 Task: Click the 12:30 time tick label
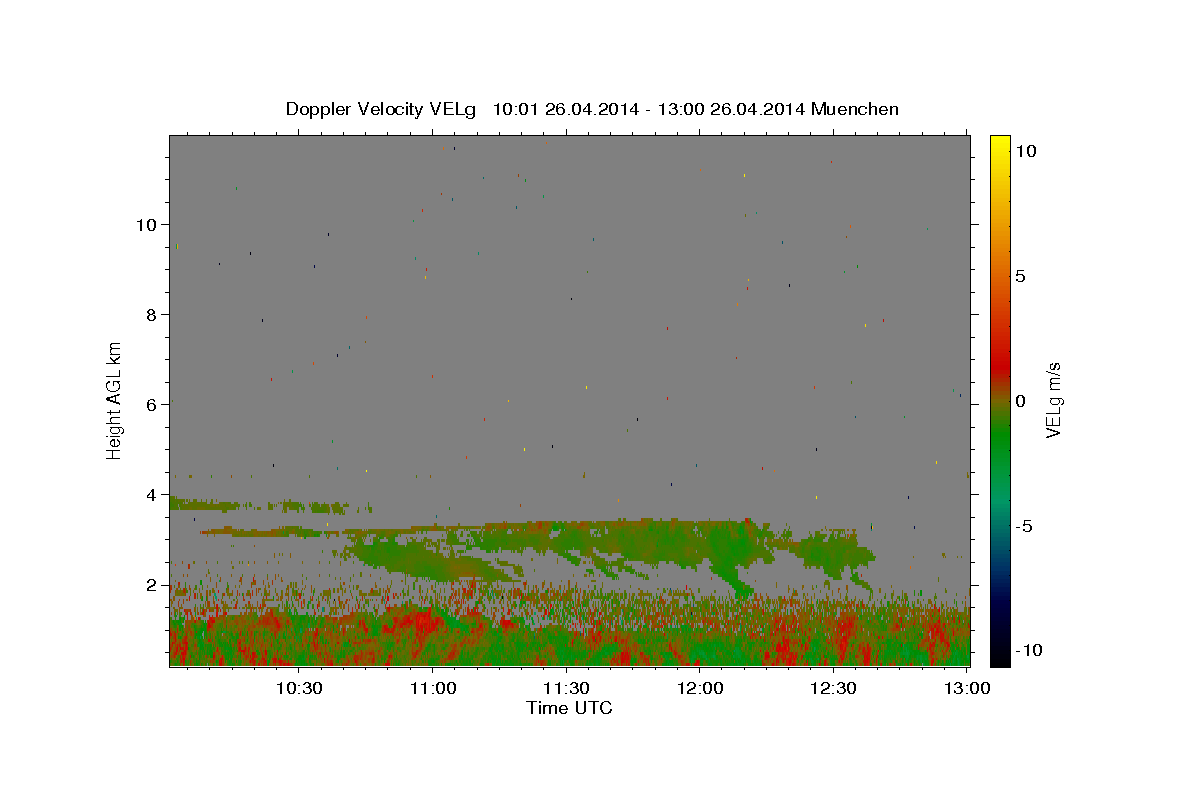pos(833,688)
